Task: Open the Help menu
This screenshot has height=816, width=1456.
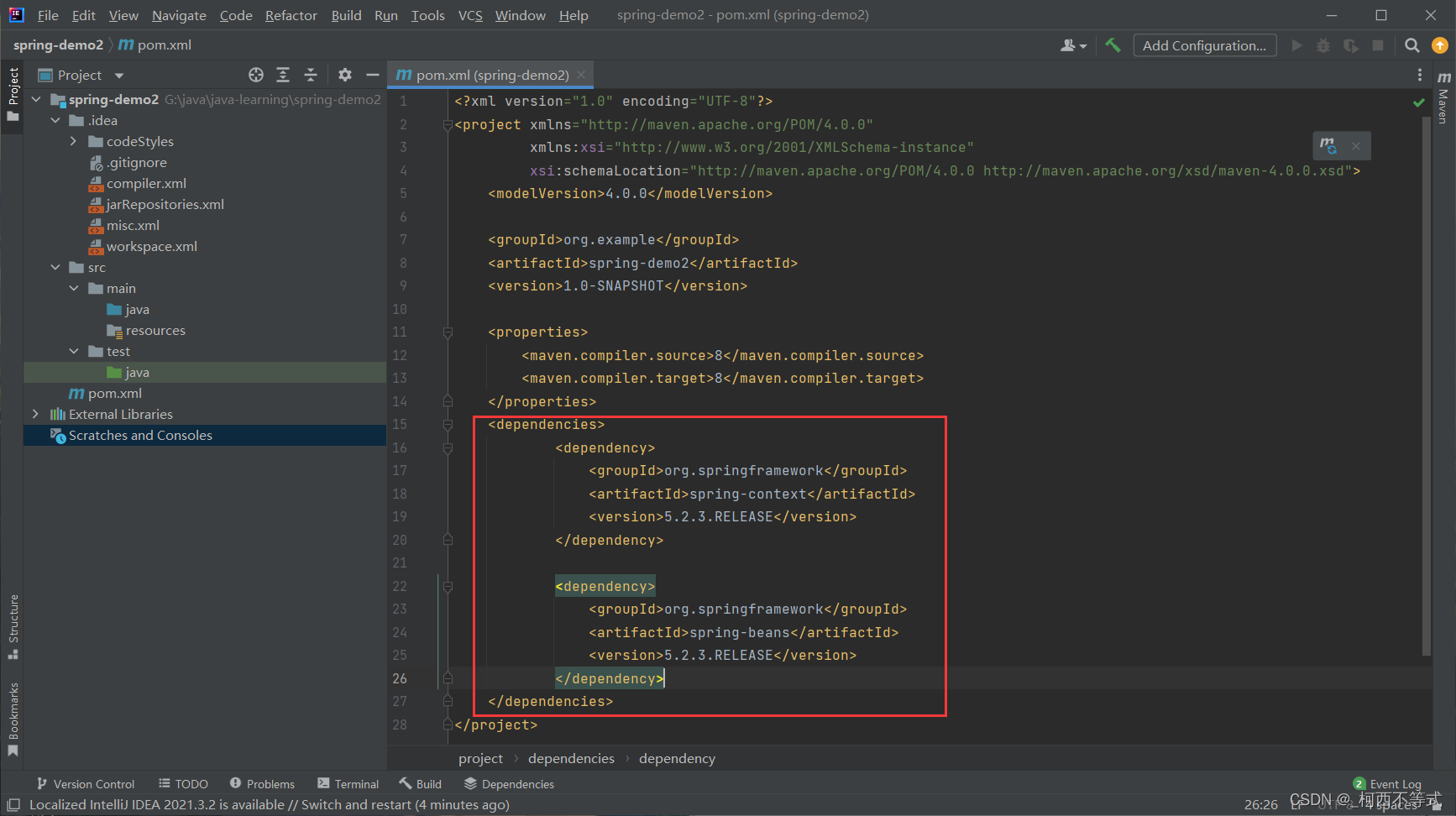Action: point(573,15)
